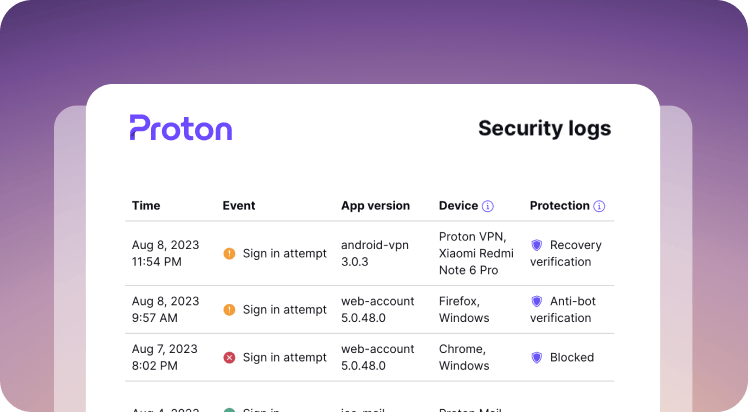Image resolution: width=748 pixels, height=412 pixels.
Task: Click the Event column header
Action: tap(239, 206)
